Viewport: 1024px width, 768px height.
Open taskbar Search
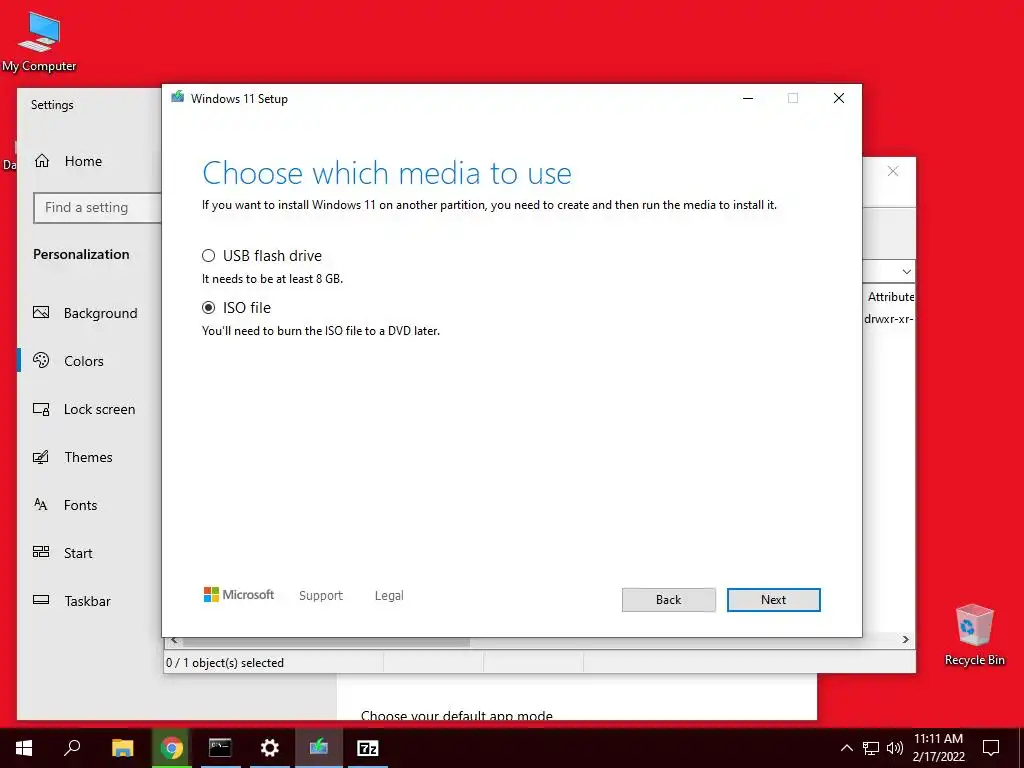point(72,748)
